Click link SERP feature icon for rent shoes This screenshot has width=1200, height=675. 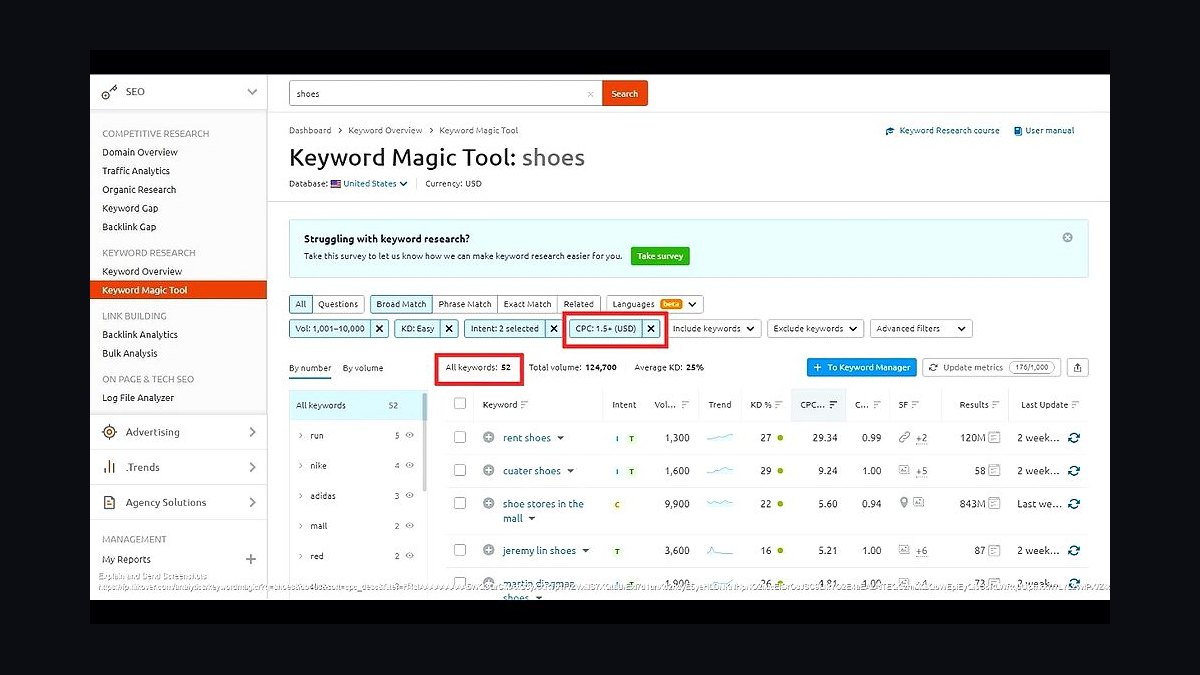pos(904,438)
